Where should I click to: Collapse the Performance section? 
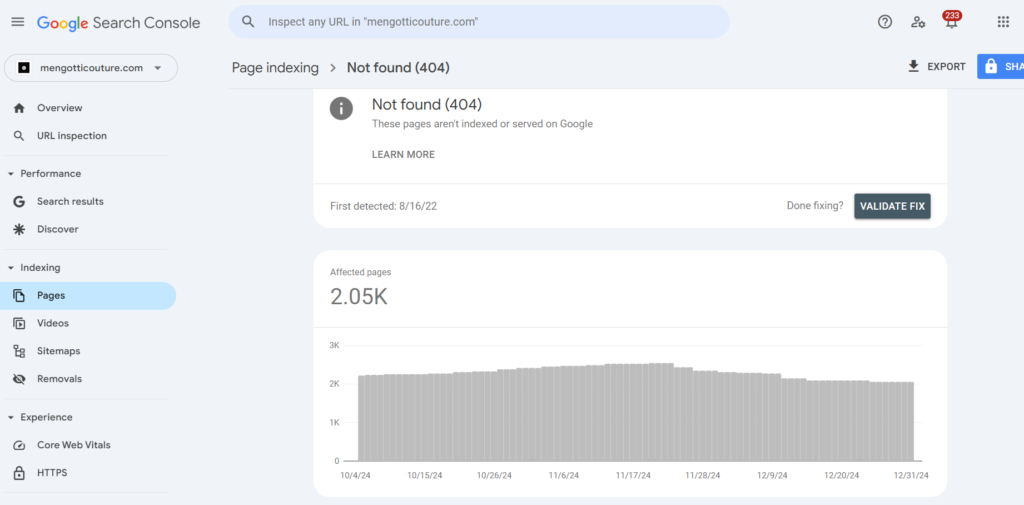[x=10, y=174]
